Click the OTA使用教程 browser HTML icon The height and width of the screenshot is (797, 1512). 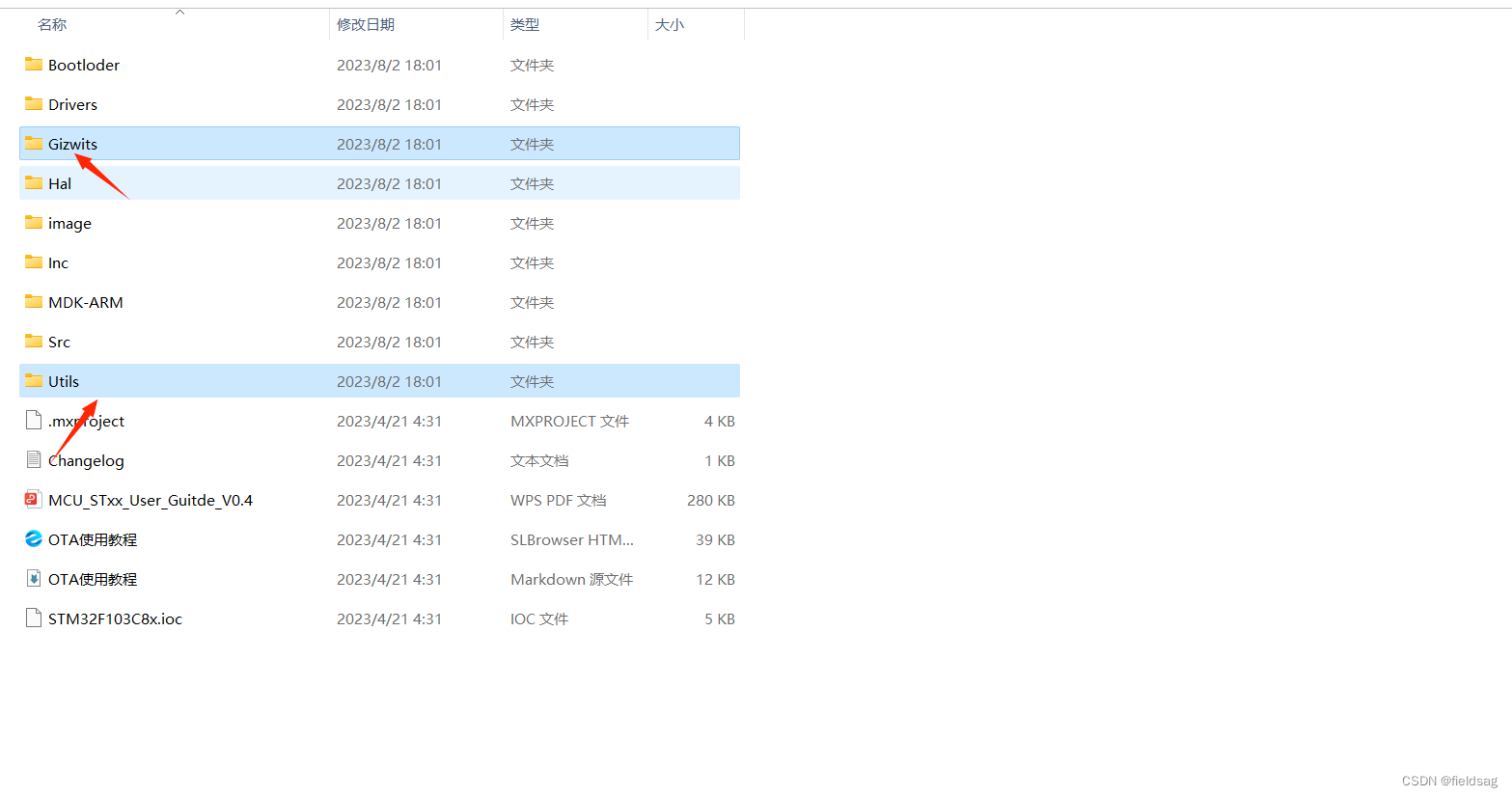(34, 539)
